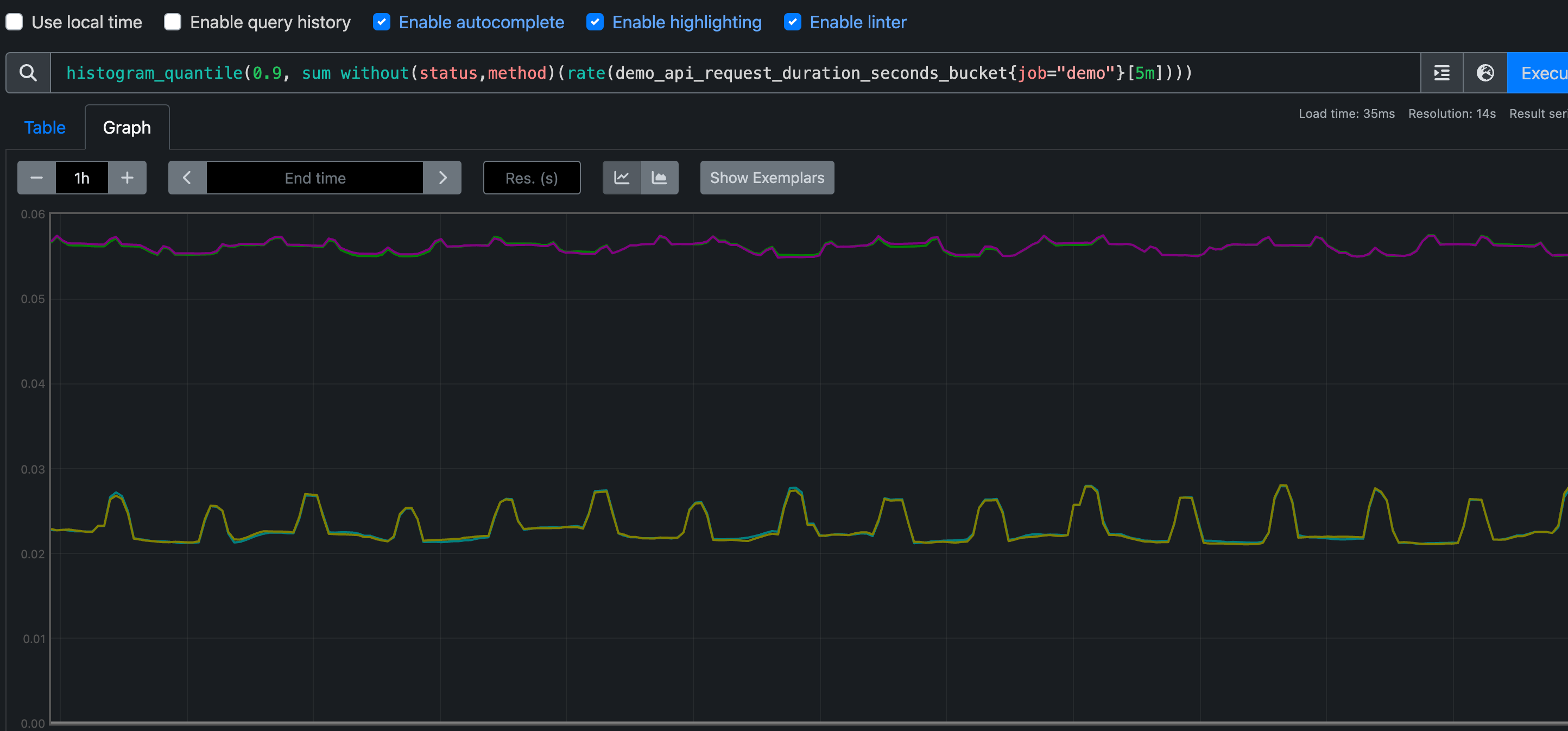Click the 0.04 y-axis label
Image resolution: width=1568 pixels, height=731 pixels.
tap(33, 383)
